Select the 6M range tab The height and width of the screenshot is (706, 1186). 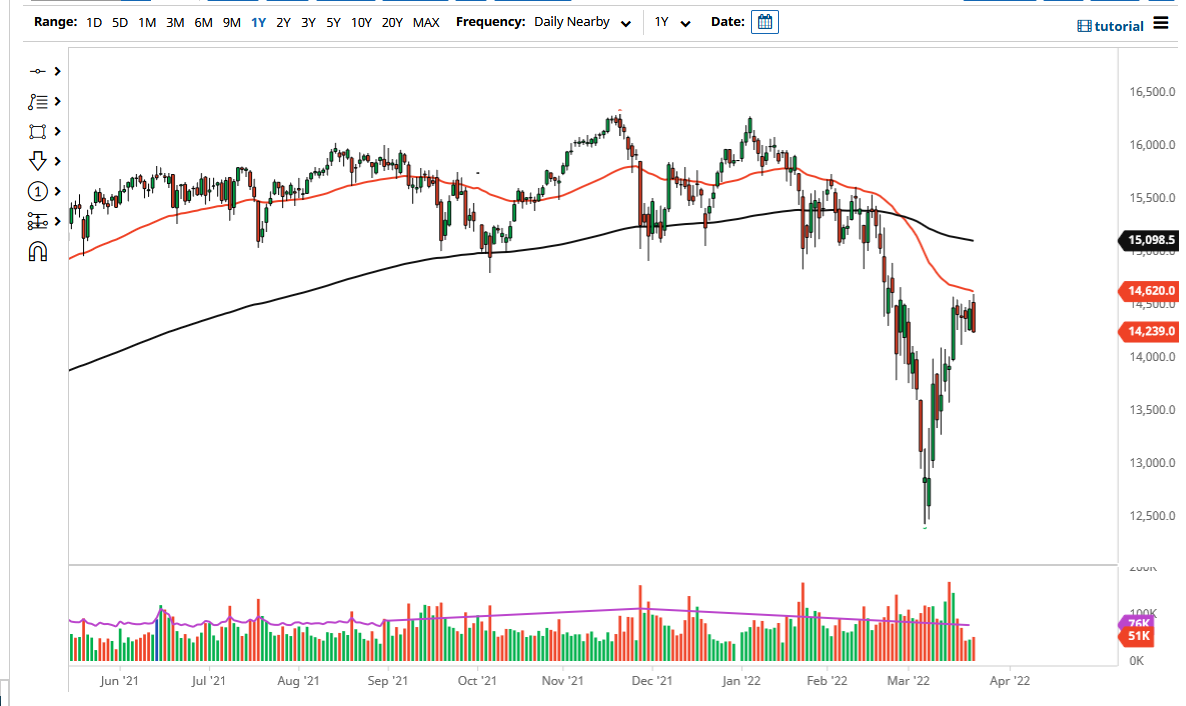(x=204, y=21)
